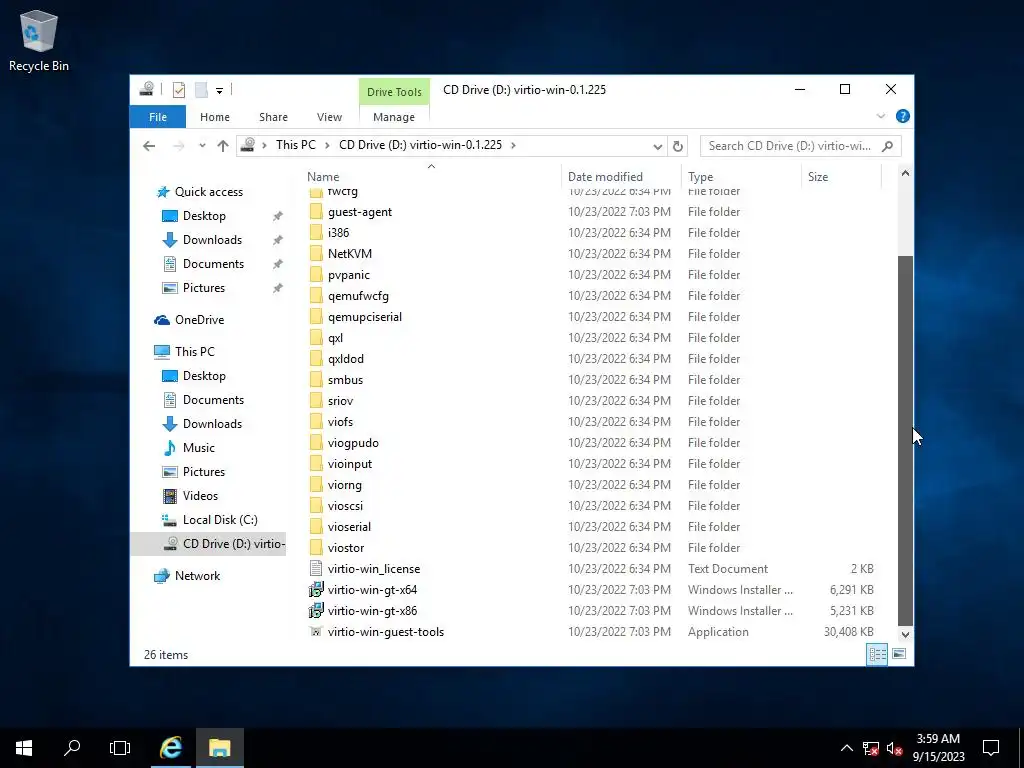The height and width of the screenshot is (768, 1024).
Task: Sort by the Date modified column header
Action: point(621,176)
